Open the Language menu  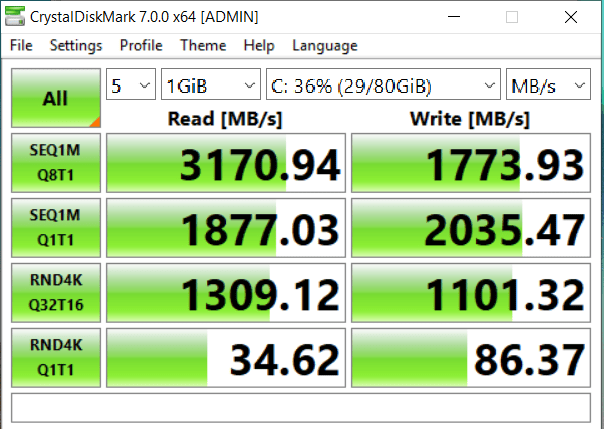click(325, 45)
